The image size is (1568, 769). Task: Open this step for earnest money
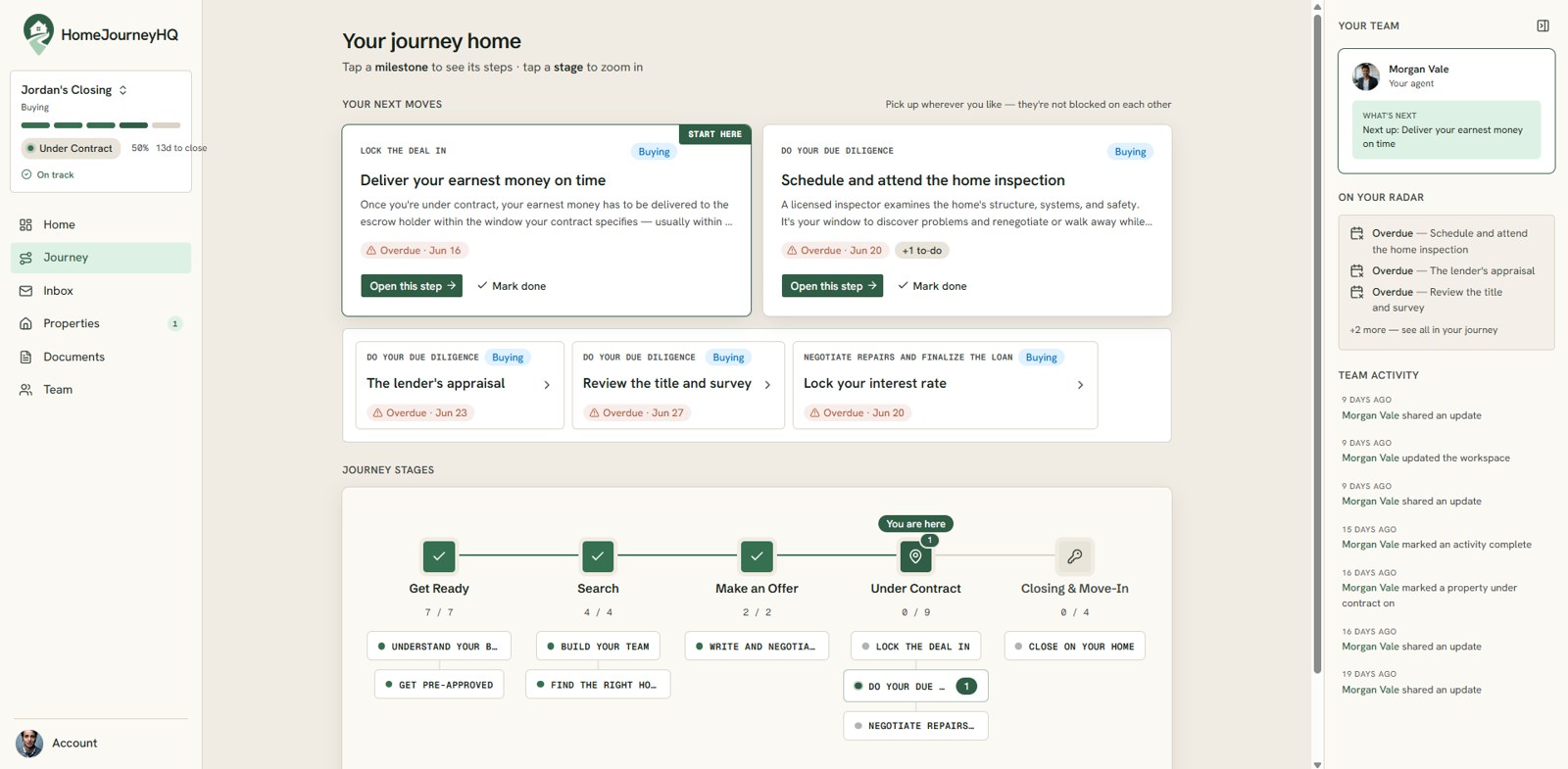(412, 286)
